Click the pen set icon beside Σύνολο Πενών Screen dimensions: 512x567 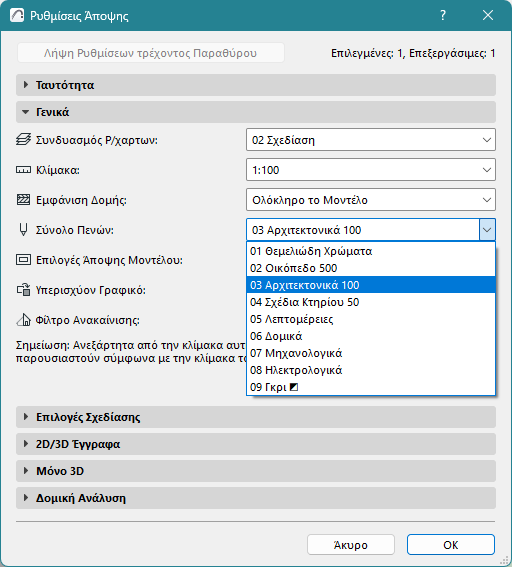point(24,230)
